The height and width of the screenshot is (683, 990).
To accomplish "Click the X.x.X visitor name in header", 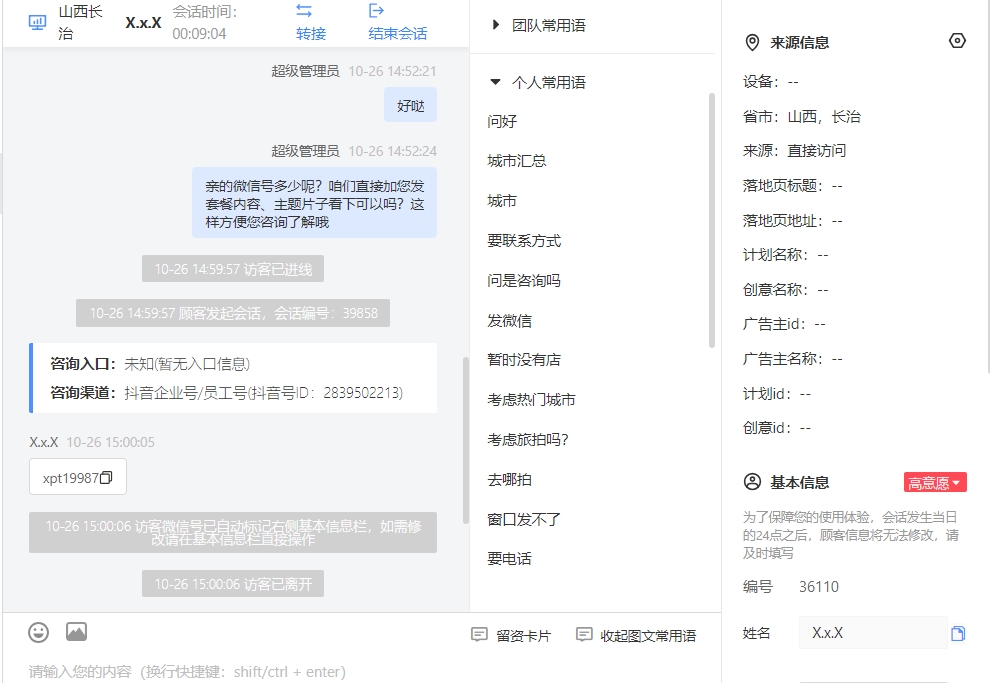I will (143, 23).
